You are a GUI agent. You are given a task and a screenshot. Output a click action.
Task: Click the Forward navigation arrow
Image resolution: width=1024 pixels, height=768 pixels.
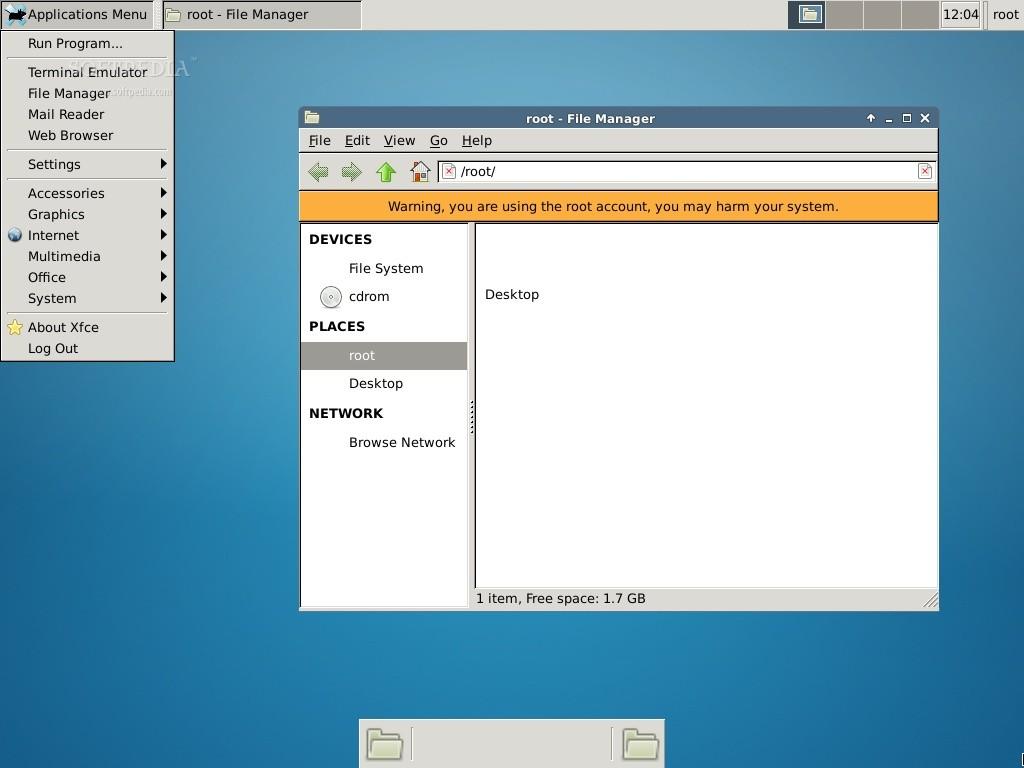pos(351,171)
